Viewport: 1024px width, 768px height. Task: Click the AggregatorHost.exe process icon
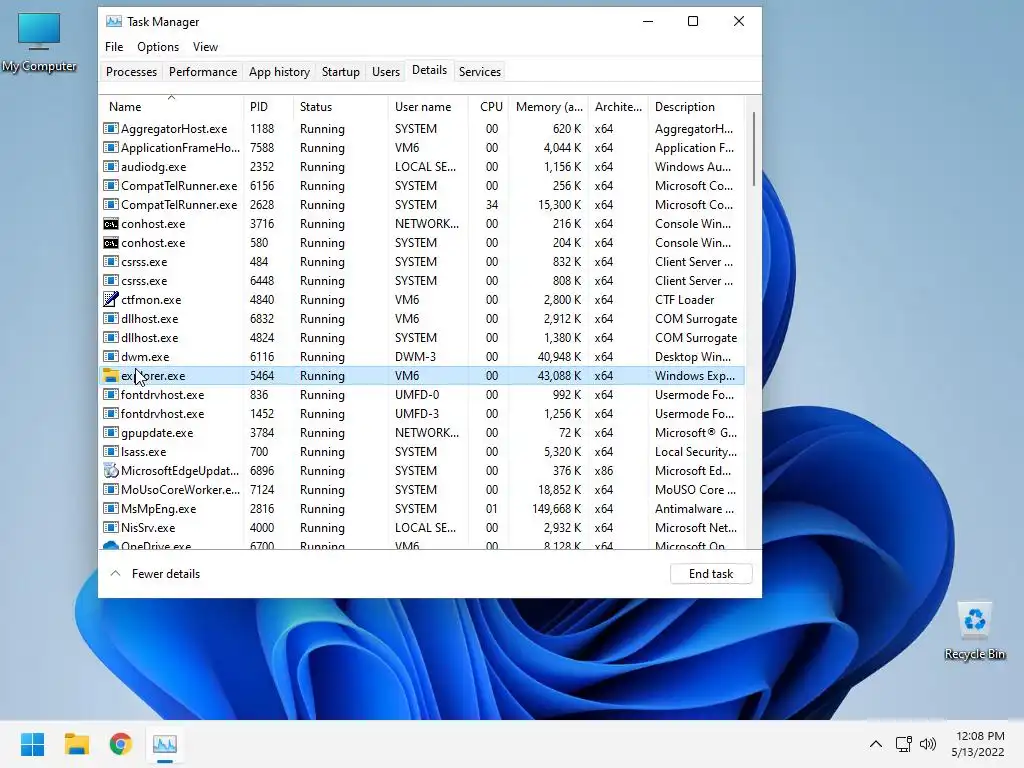[111, 129]
